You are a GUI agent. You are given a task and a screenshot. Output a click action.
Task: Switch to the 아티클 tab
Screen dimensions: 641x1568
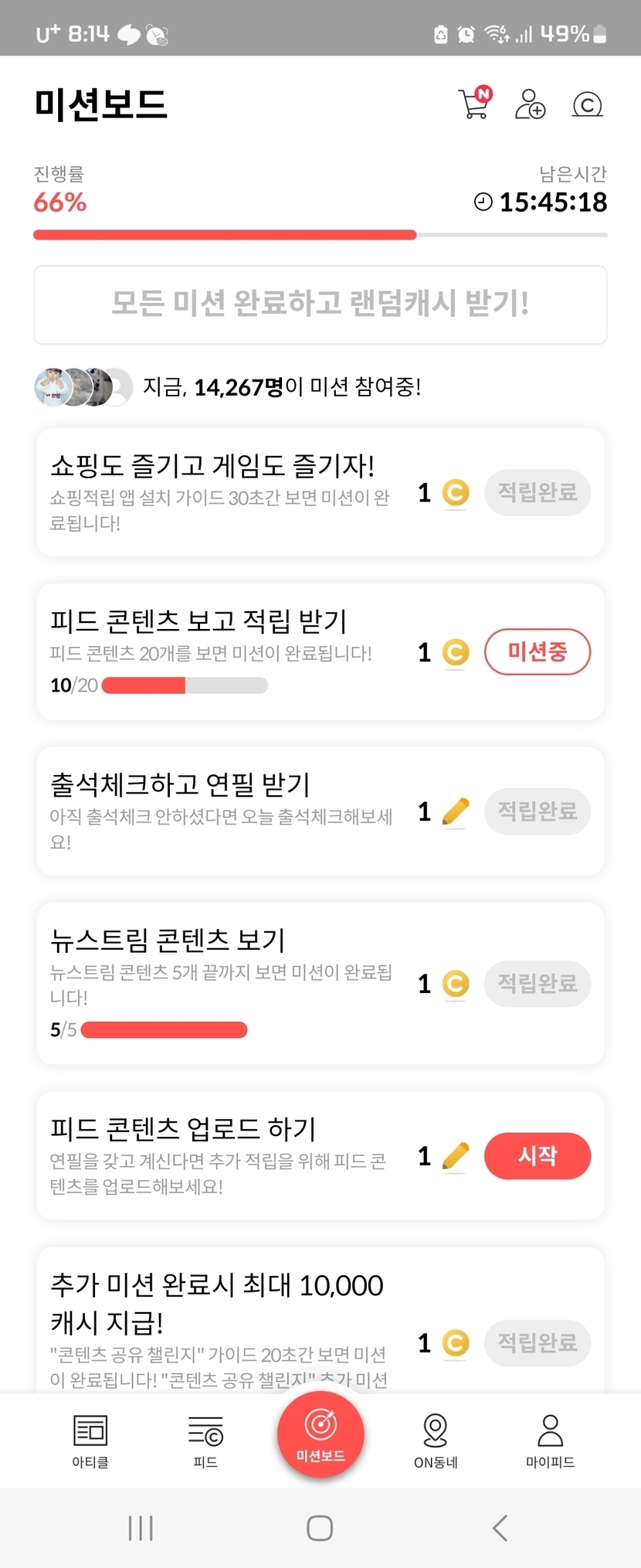point(90,1440)
